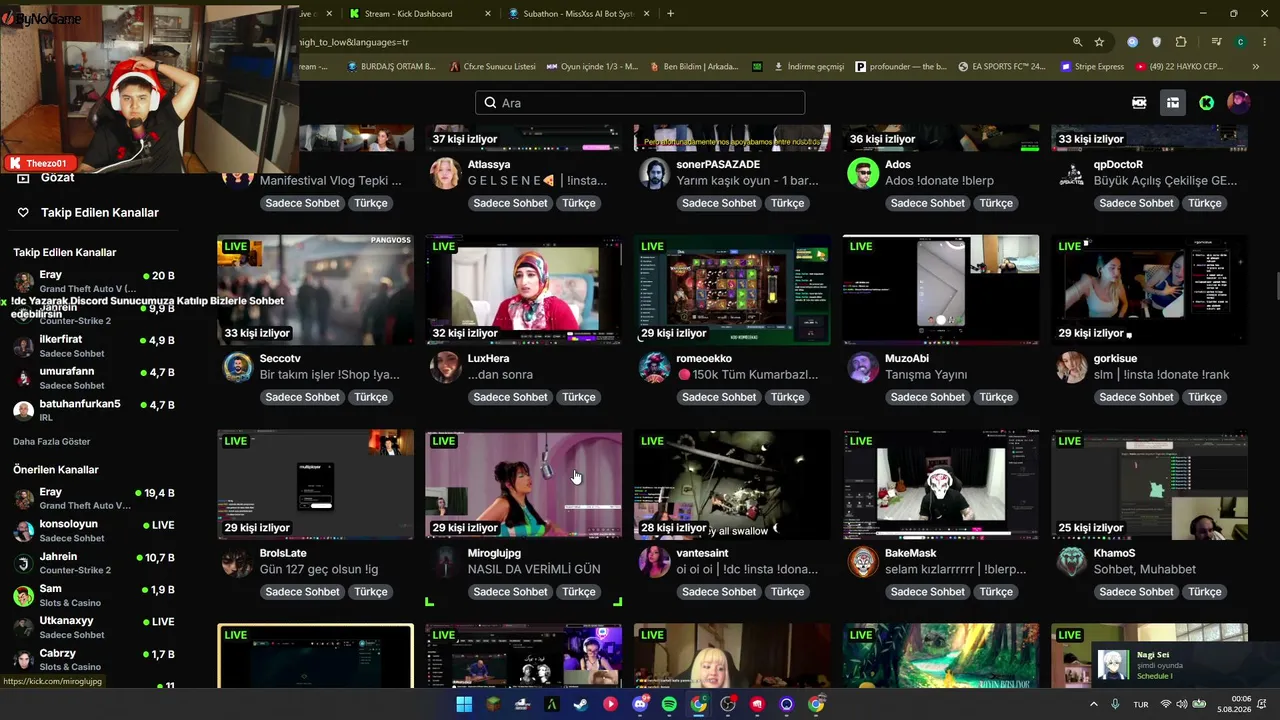
Task: Open the browser zoom magnifier icon
Action: (1077, 42)
